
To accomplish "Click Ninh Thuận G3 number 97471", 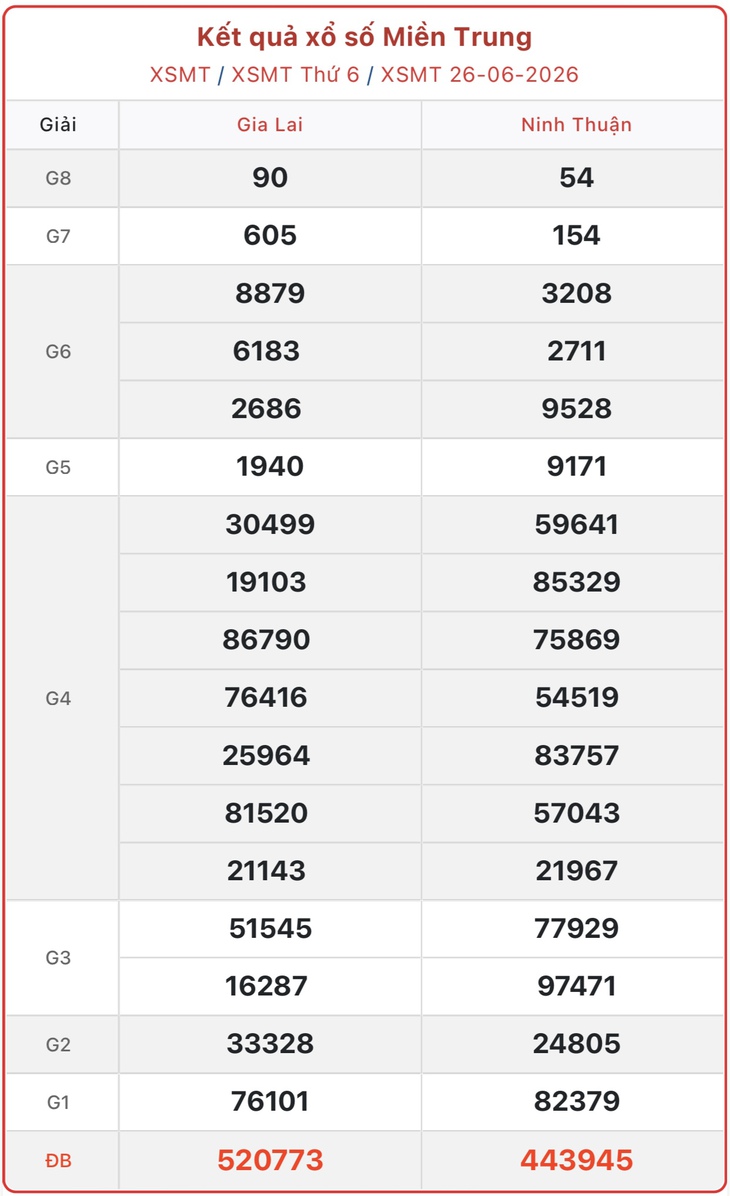I will (x=577, y=986).
